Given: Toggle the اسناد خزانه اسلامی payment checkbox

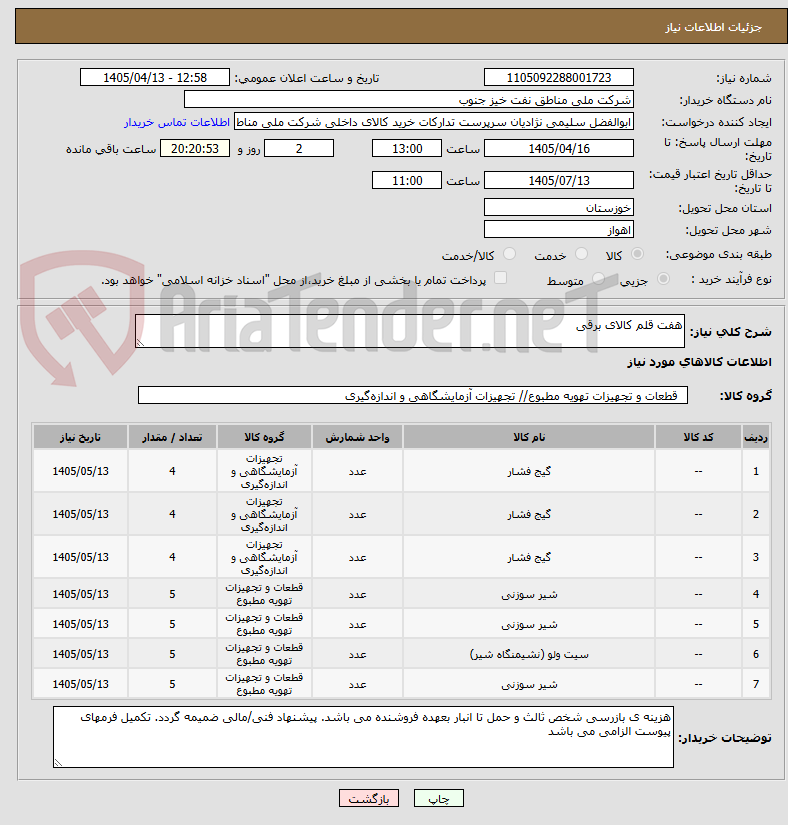Looking at the screenshot, I should pyautogui.click(x=500, y=278).
